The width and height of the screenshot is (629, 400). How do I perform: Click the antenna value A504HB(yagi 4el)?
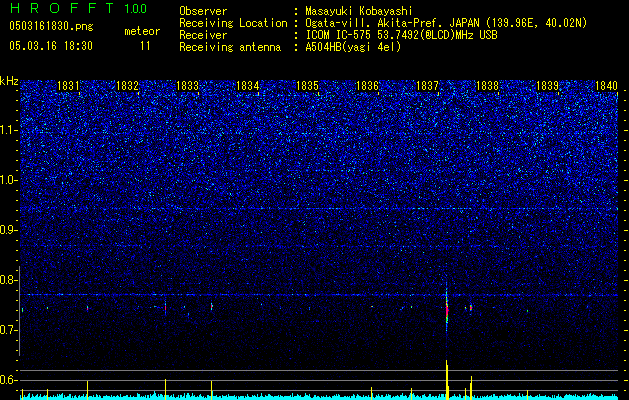click(353, 47)
